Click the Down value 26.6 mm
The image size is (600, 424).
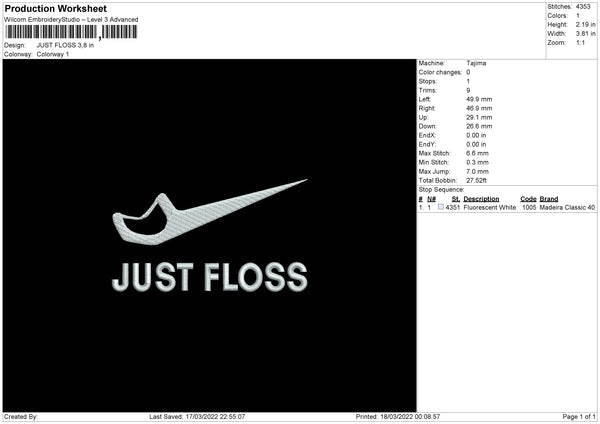[x=479, y=126]
